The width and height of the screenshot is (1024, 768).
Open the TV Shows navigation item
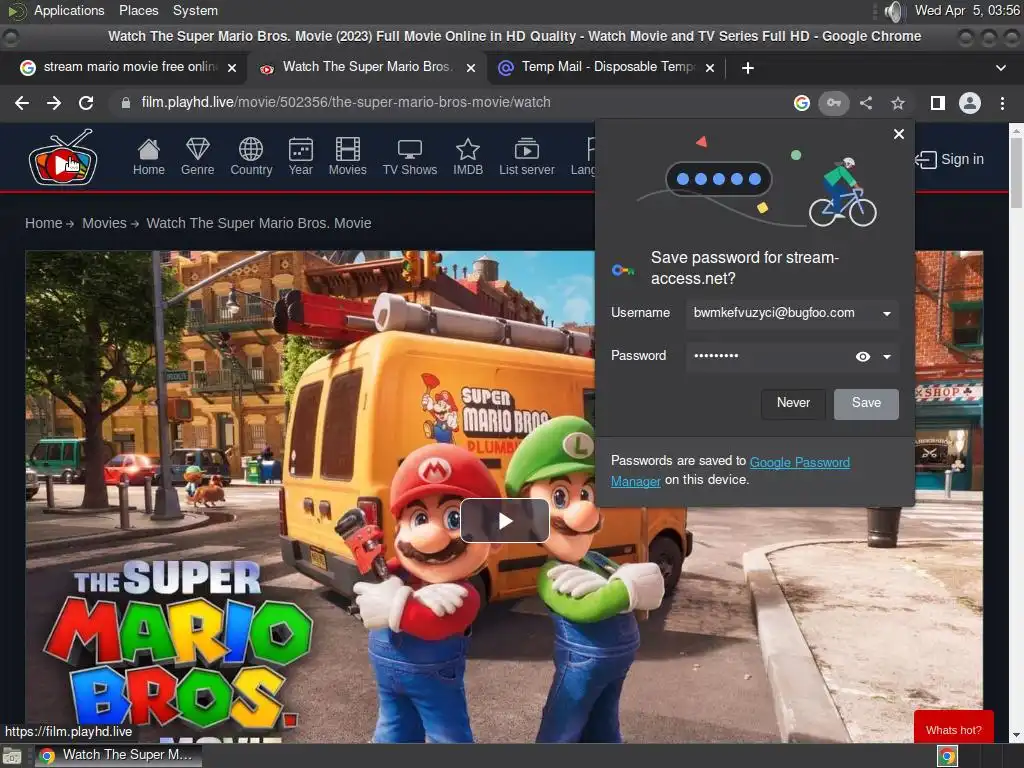[409, 157]
